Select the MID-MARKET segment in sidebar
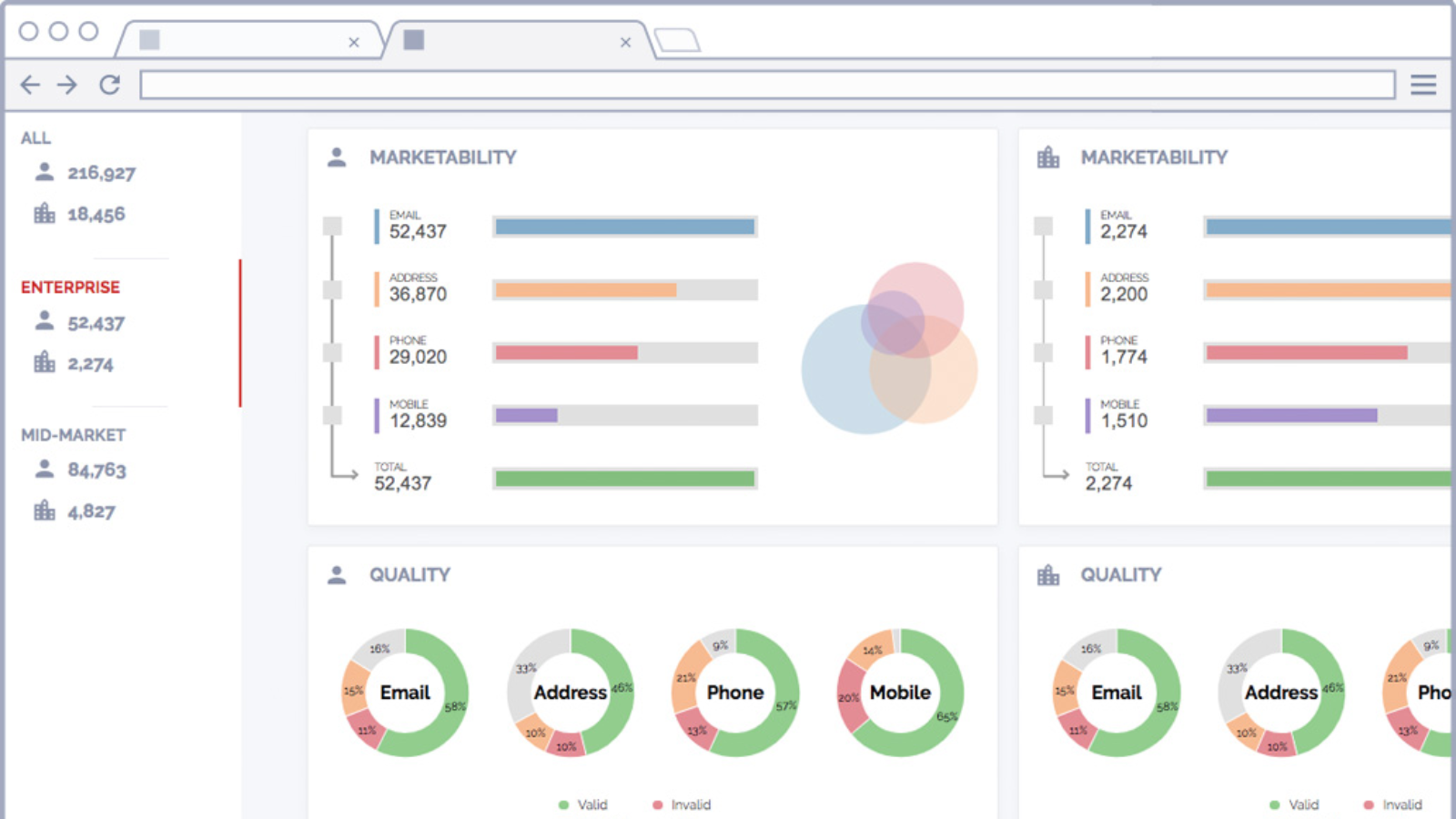Image resolution: width=1456 pixels, height=819 pixels. pos(73,435)
